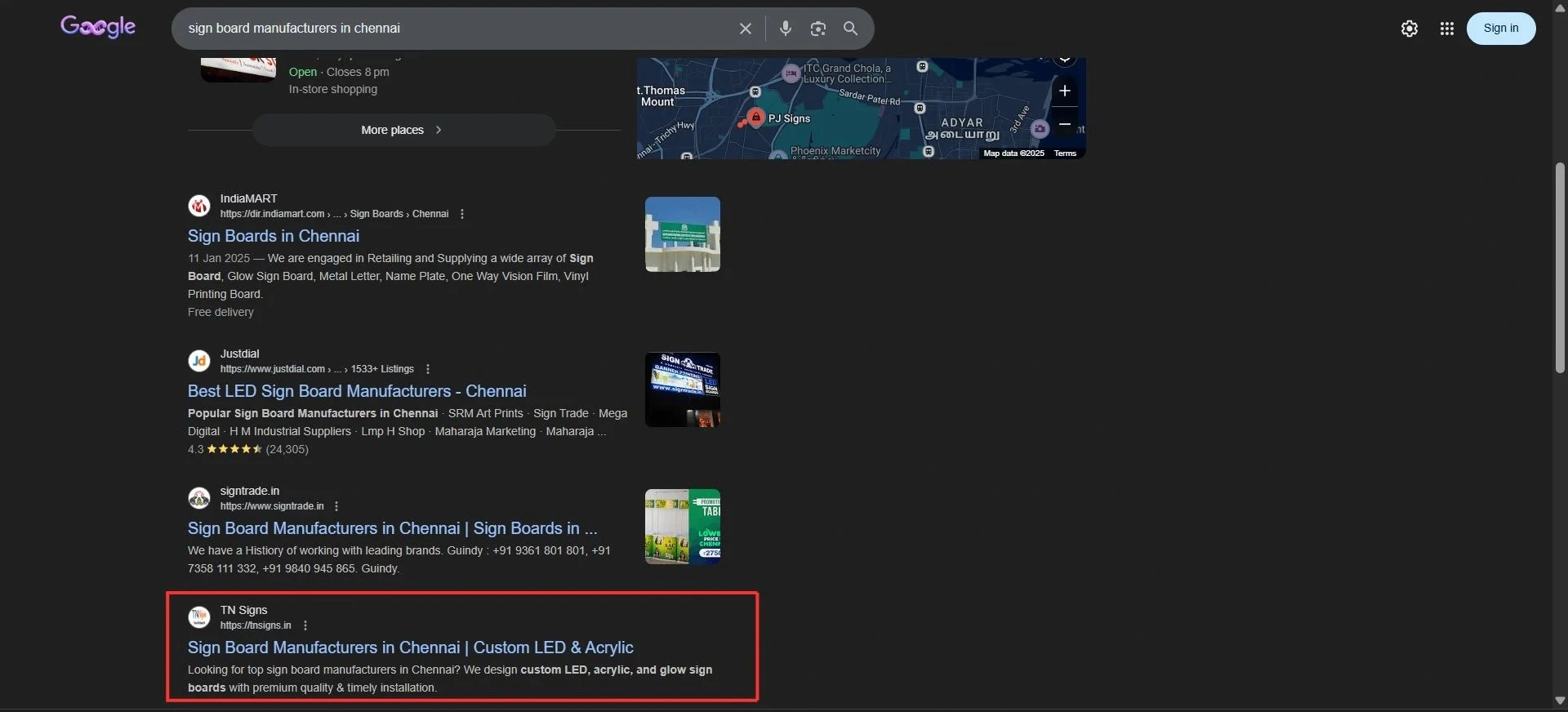Expand the More places list

click(x=403, y=130)
